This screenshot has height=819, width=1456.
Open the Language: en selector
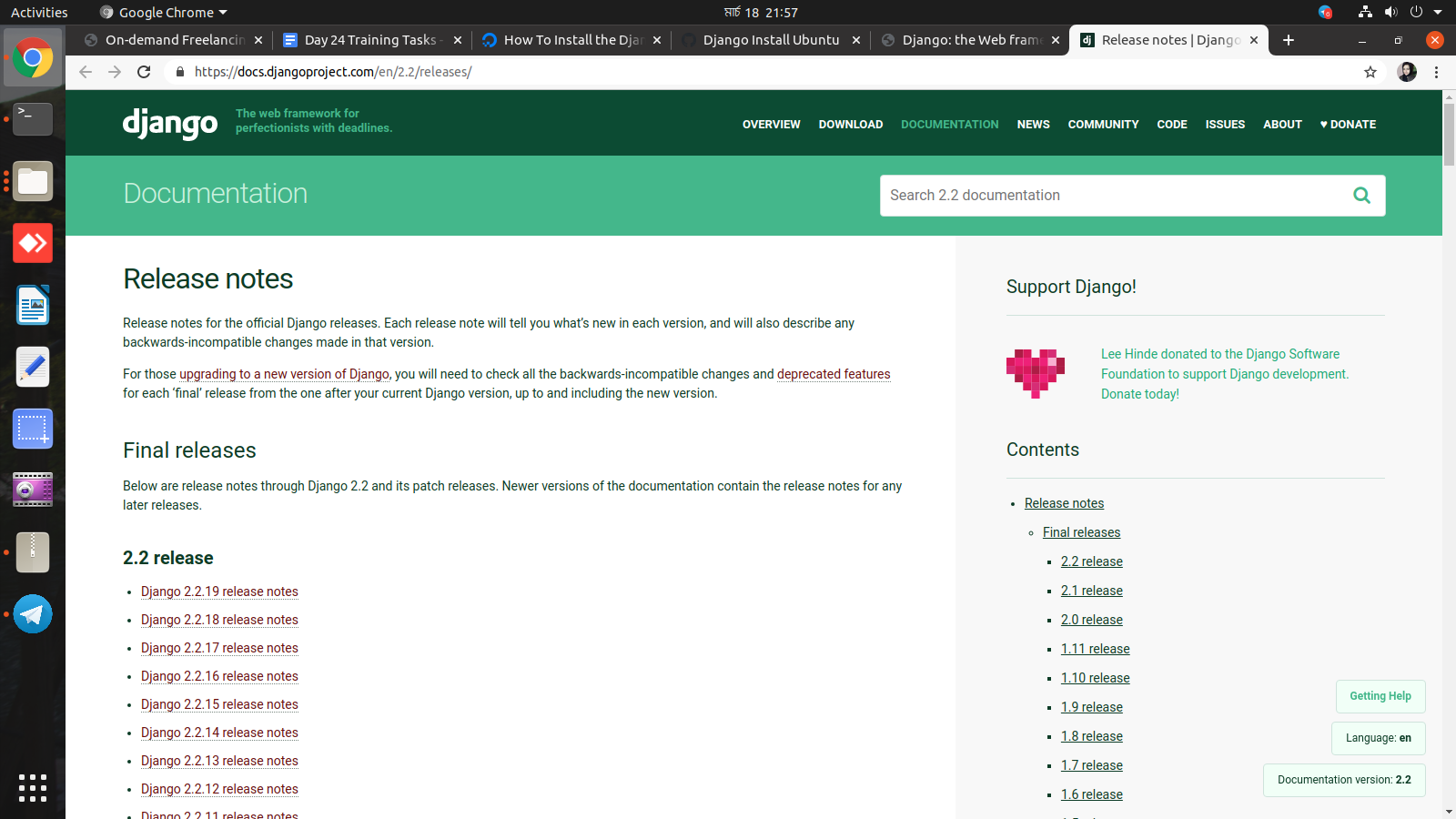point(1379,738)
